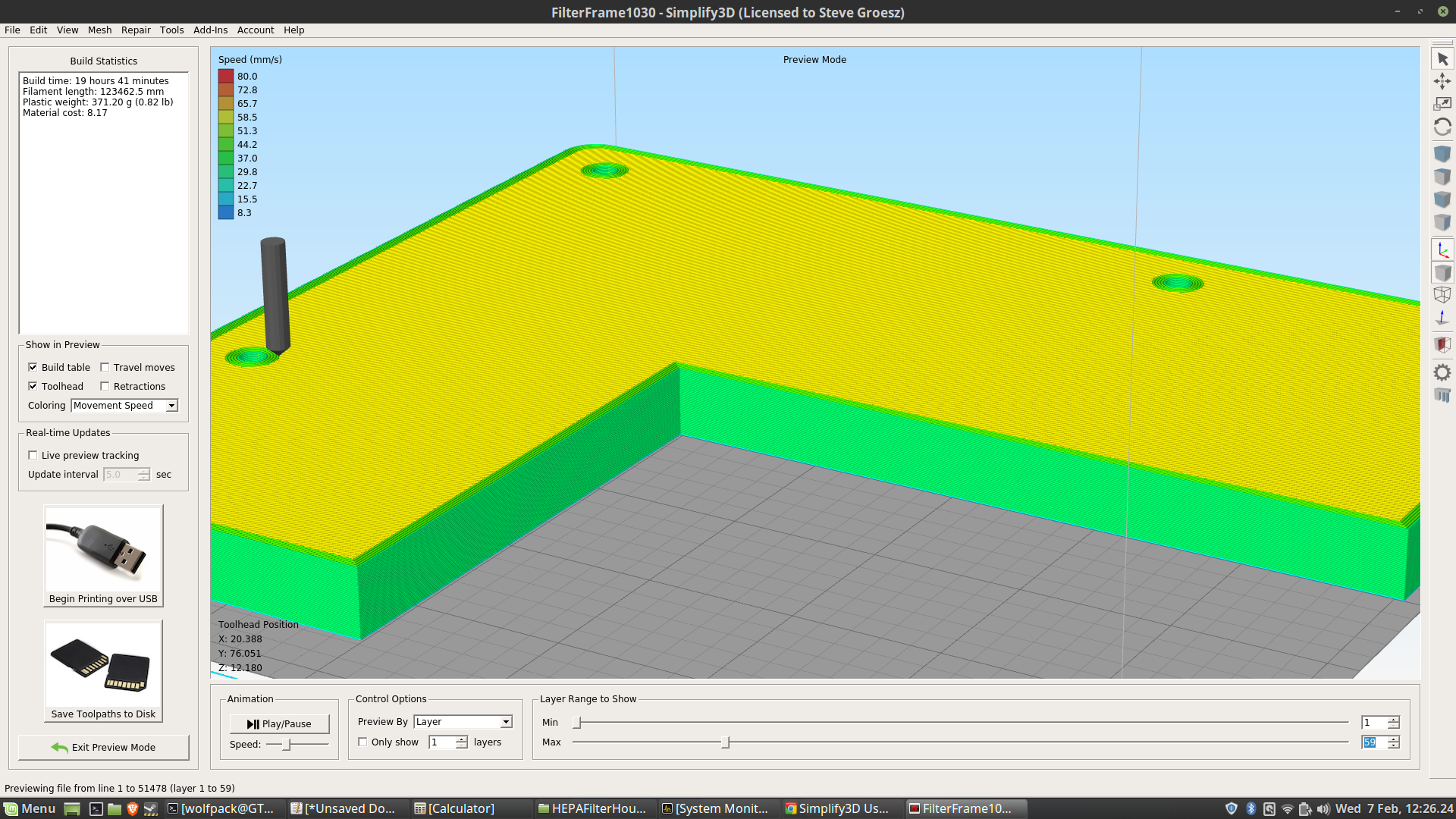Image resolution: width=1456 pixels, height=819 pixels.
Task: Toggle the coordinate axes display icon
Action: [1442, 249]
